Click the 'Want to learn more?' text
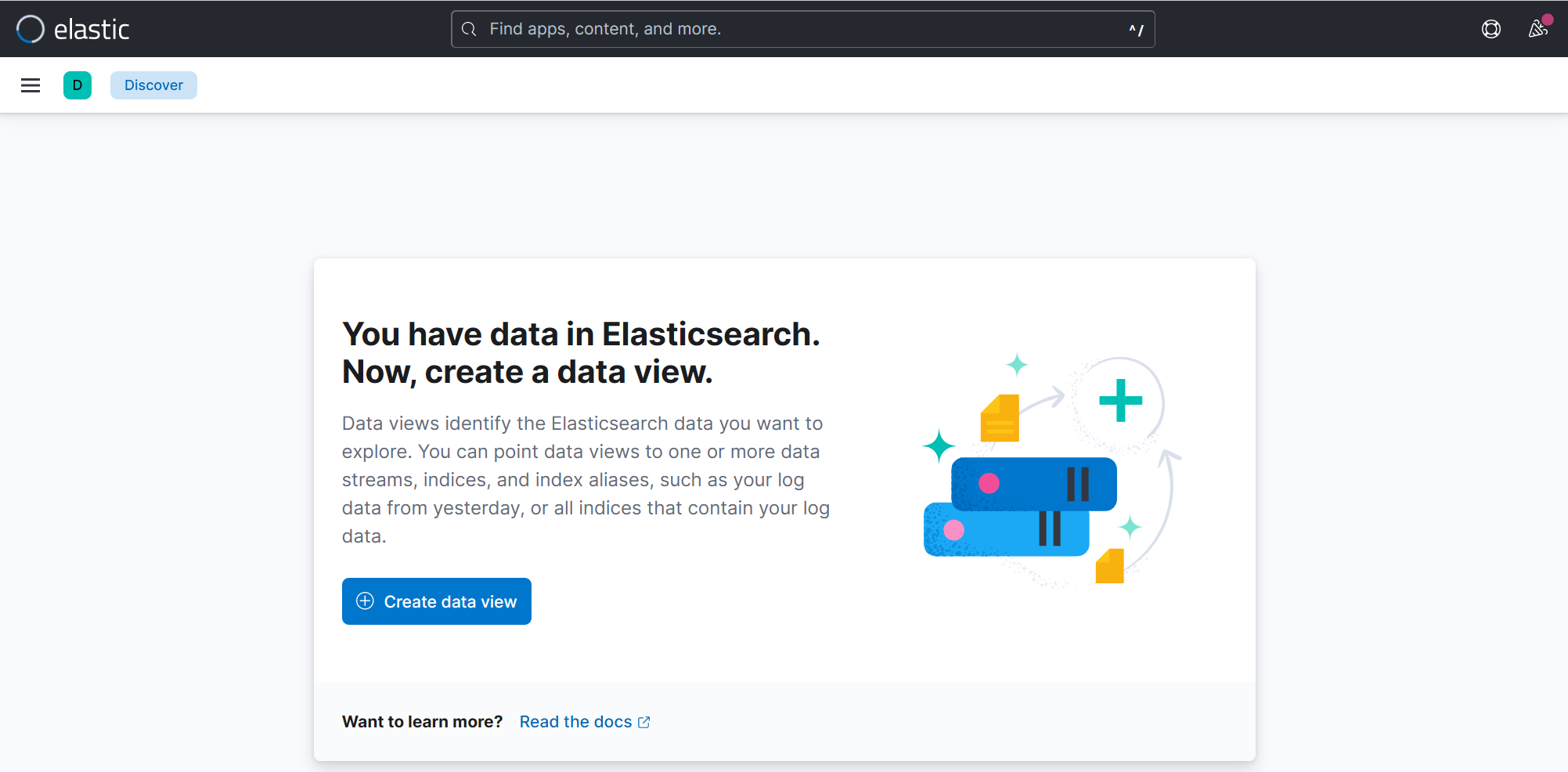Screen dimensions: 1568x772 (x=422, y=722)
